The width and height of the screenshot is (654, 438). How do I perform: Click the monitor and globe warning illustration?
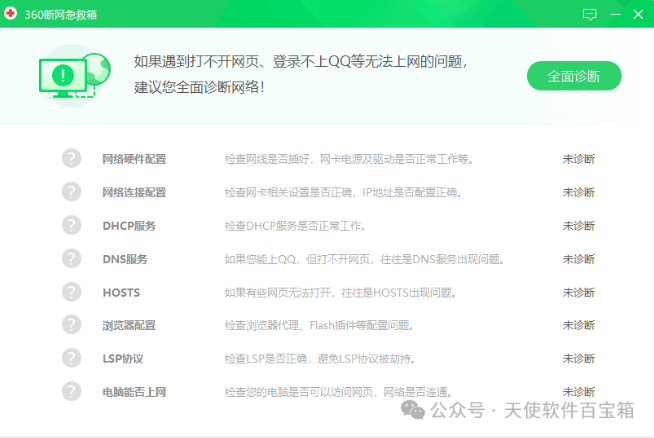coord(74,76)
